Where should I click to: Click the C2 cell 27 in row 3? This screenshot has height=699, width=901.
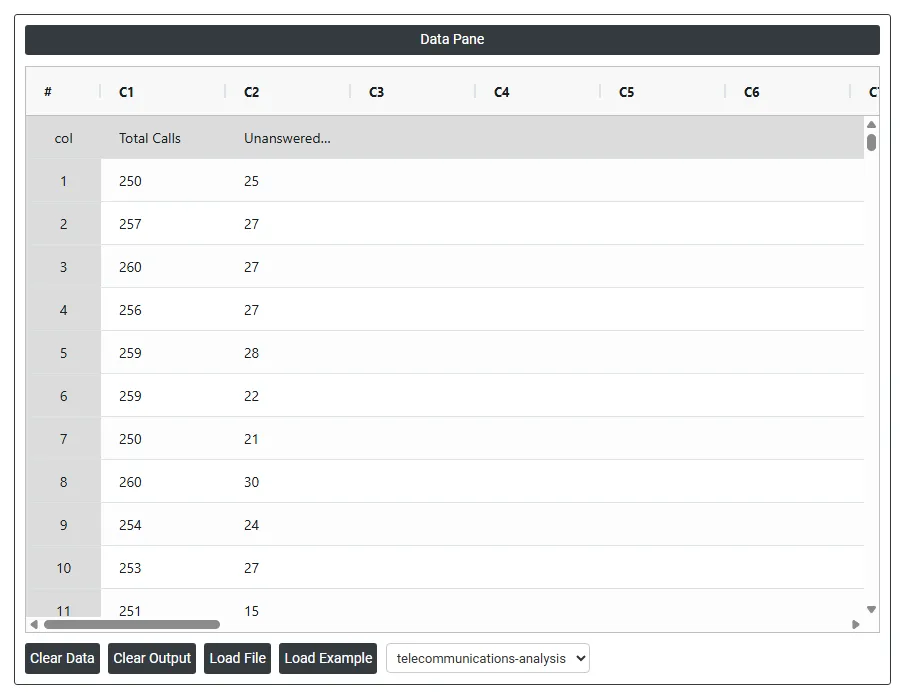coord(288,267)
